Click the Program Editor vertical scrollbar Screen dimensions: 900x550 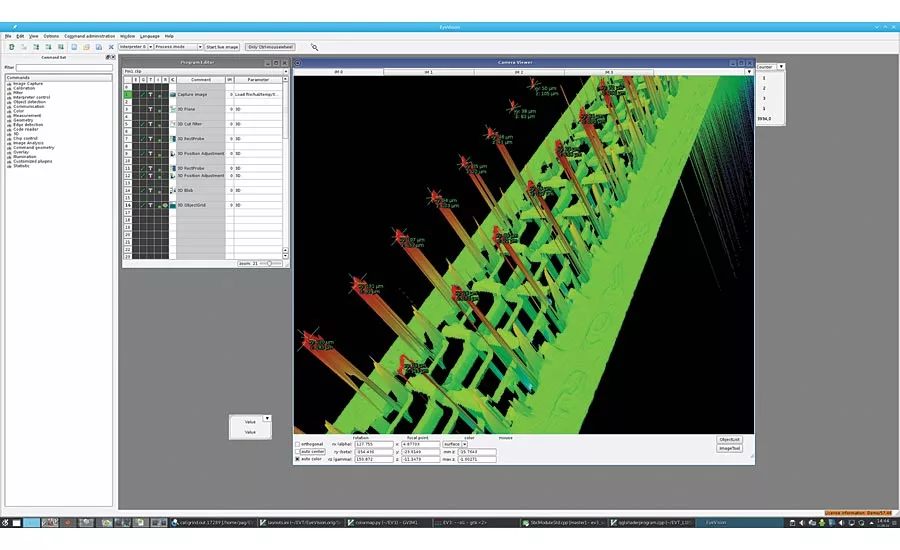tap(285, 166)
